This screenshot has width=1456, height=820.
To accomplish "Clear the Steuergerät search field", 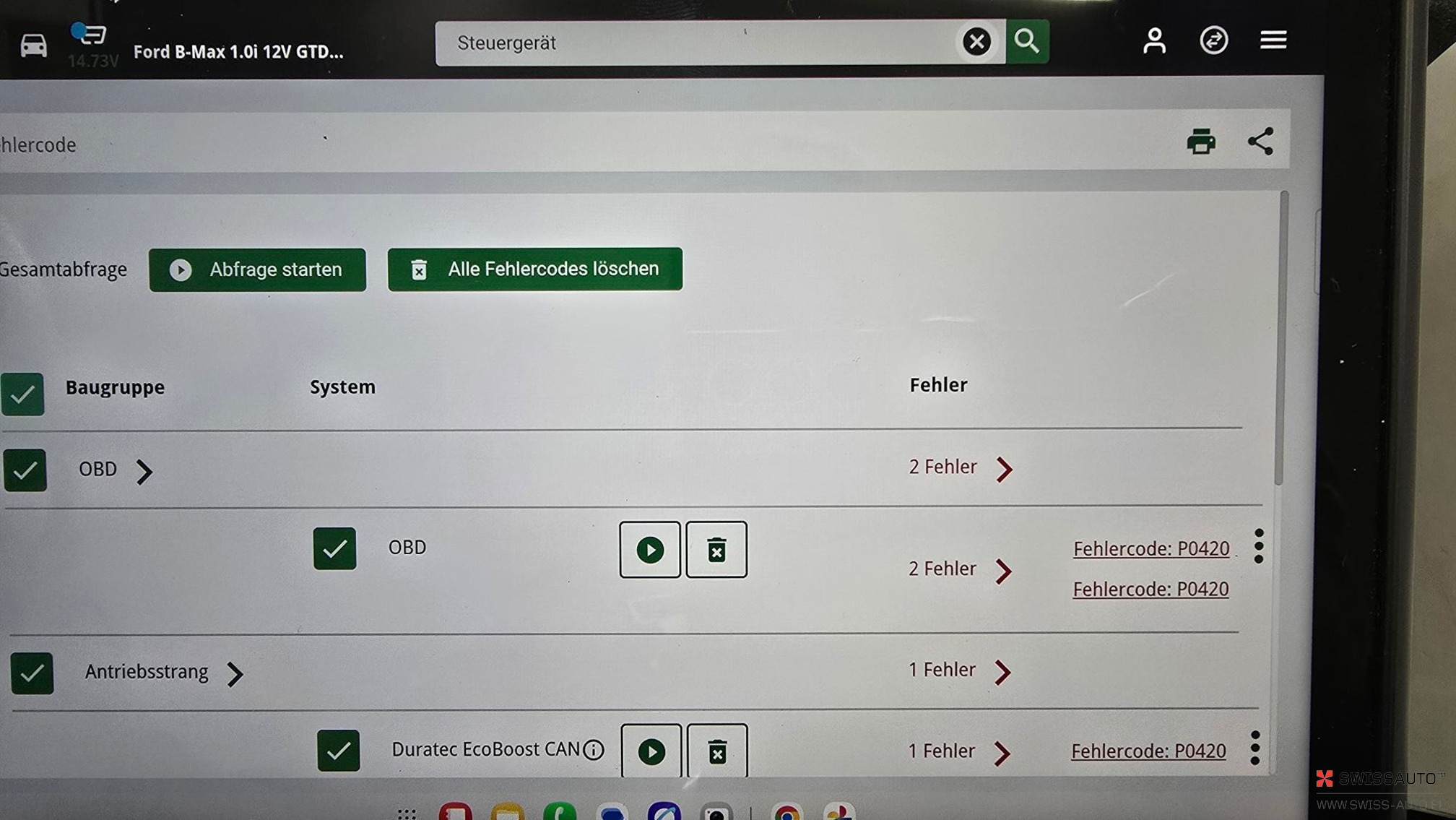I will [x=976, y=42].
